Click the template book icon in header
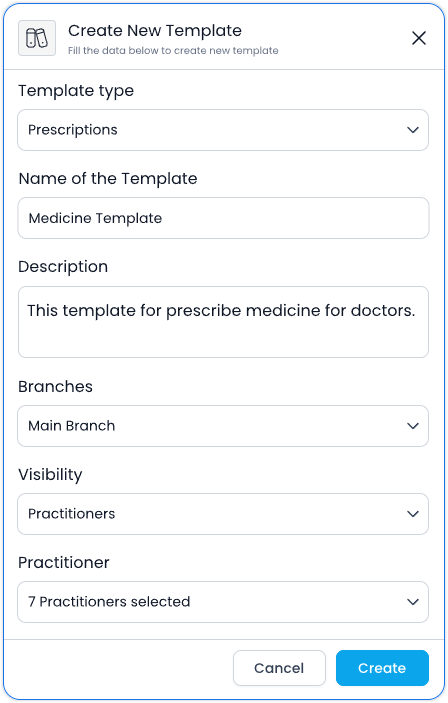Viewport: 448px width, 703px height. tap(37, 38)
